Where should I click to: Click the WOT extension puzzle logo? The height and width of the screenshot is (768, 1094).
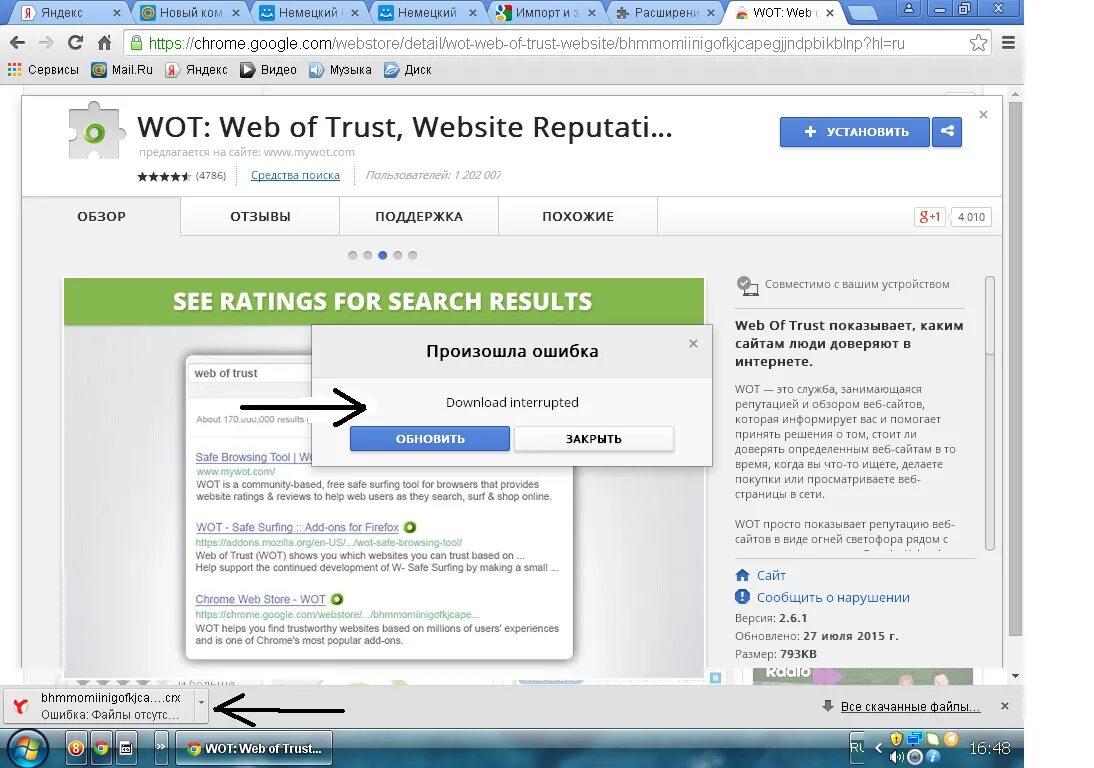96,130
